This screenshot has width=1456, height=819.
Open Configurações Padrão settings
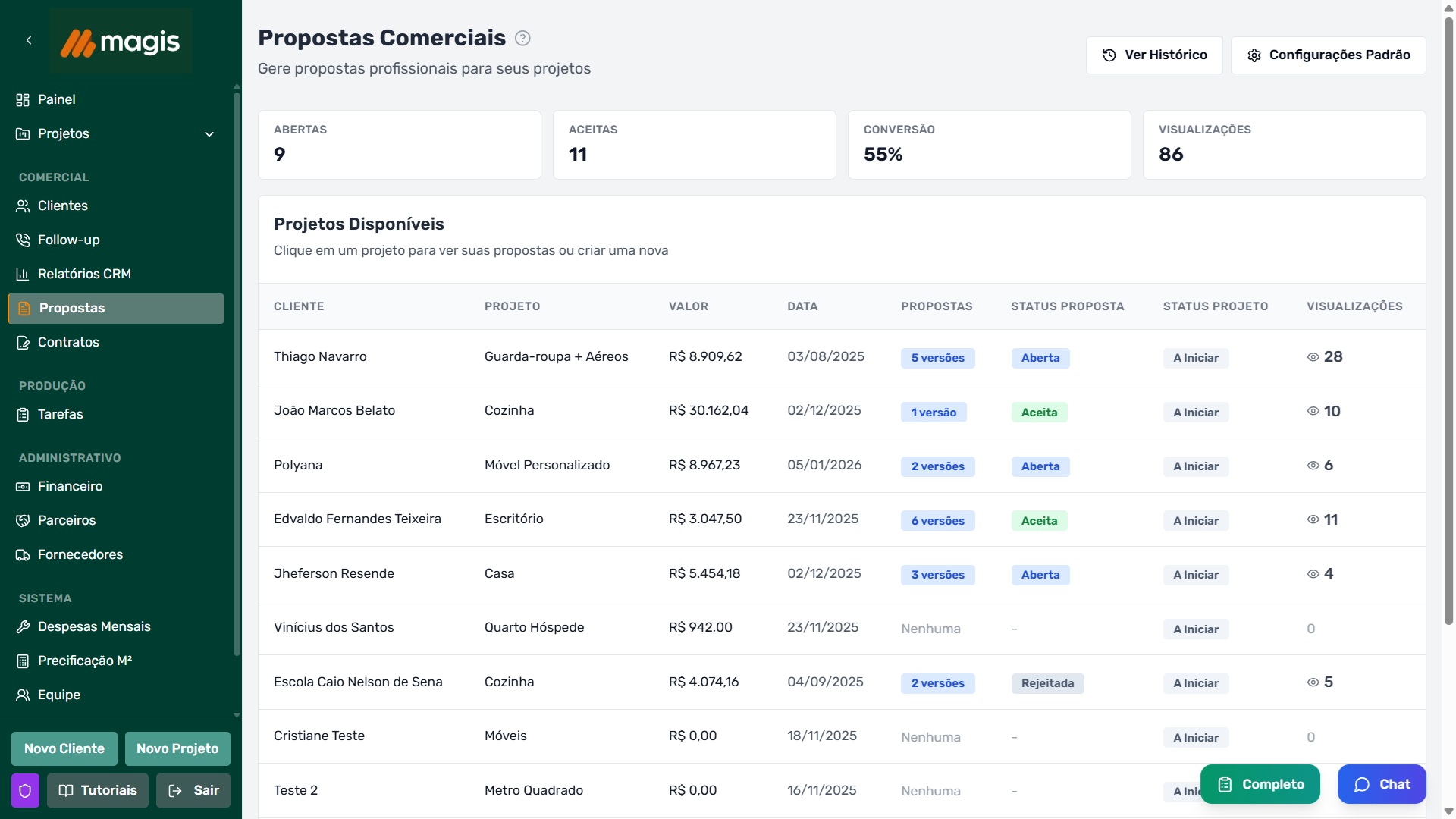tap(1328, 55)
